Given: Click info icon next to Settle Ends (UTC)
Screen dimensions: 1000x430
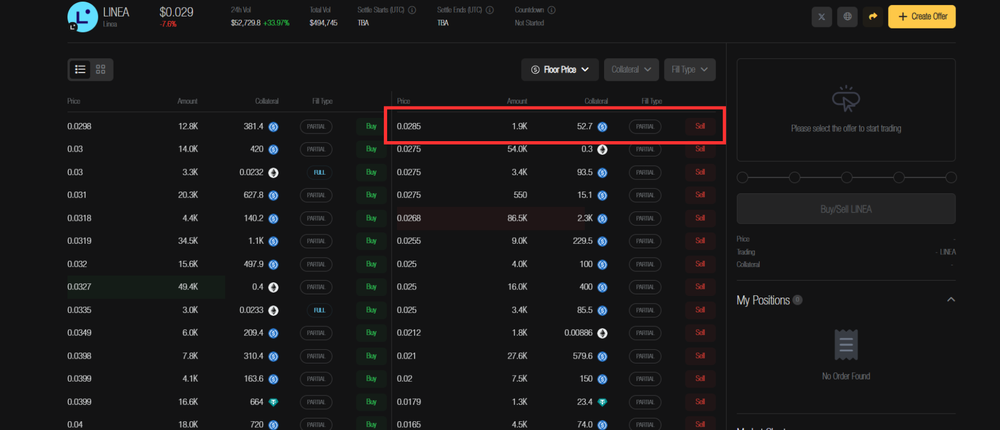Looking at the screenshot, I should pyautogui.click(x=489, y=10).
